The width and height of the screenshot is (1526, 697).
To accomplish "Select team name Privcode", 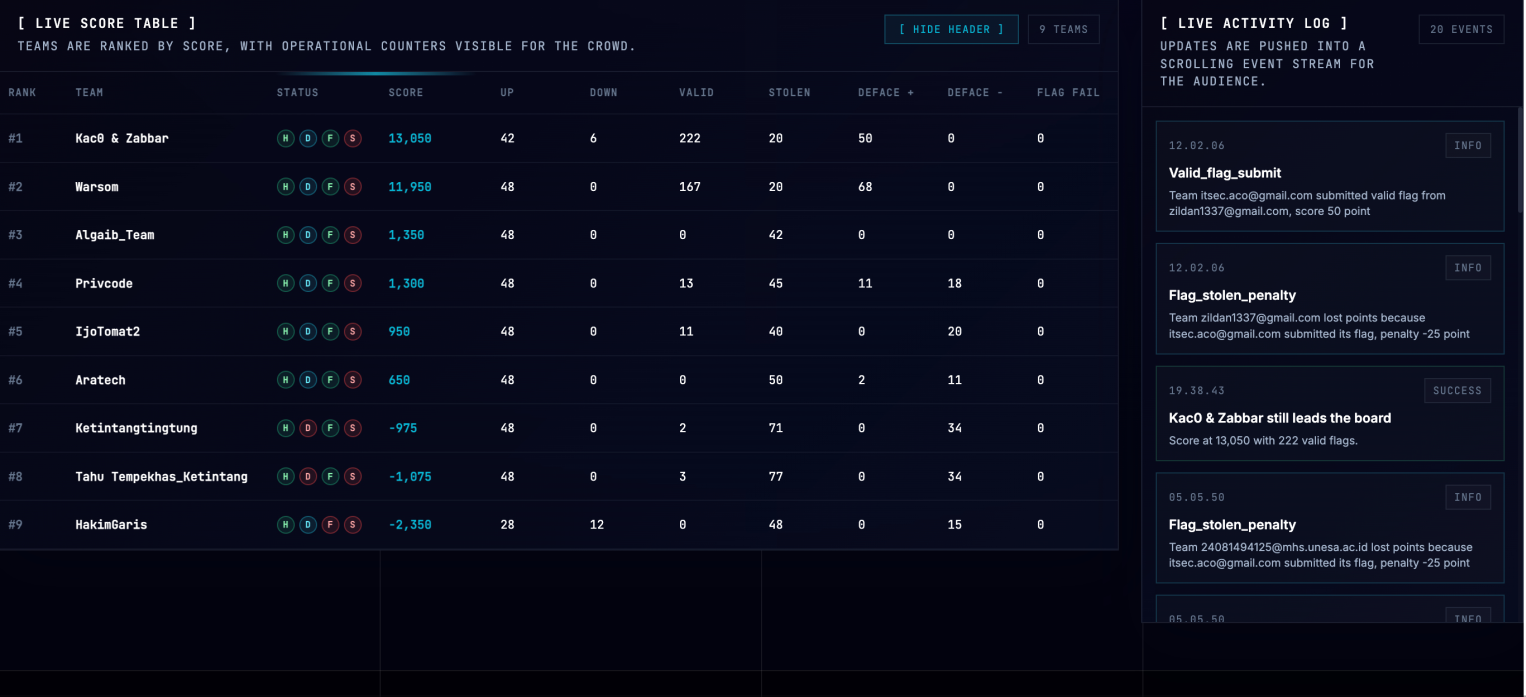I will 104,284.
